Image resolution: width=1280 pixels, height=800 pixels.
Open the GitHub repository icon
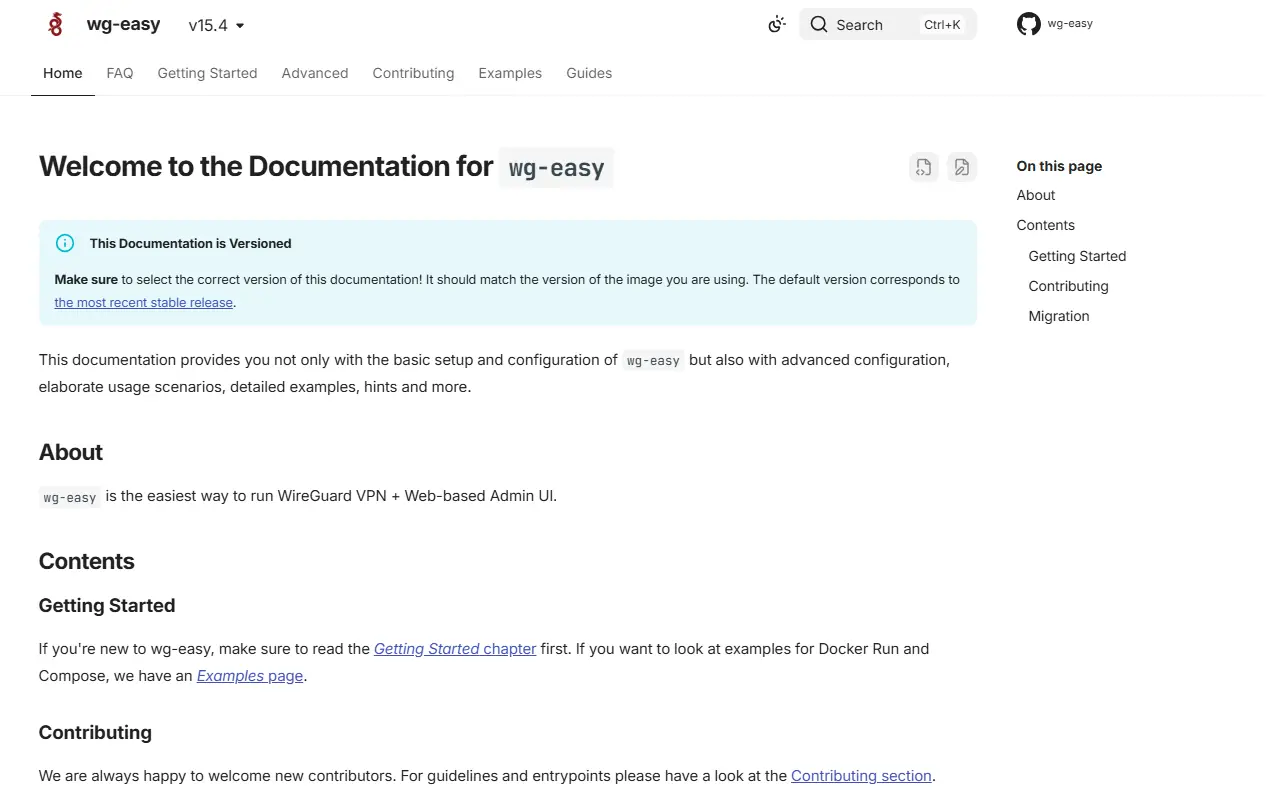[x=1028, y=24]
